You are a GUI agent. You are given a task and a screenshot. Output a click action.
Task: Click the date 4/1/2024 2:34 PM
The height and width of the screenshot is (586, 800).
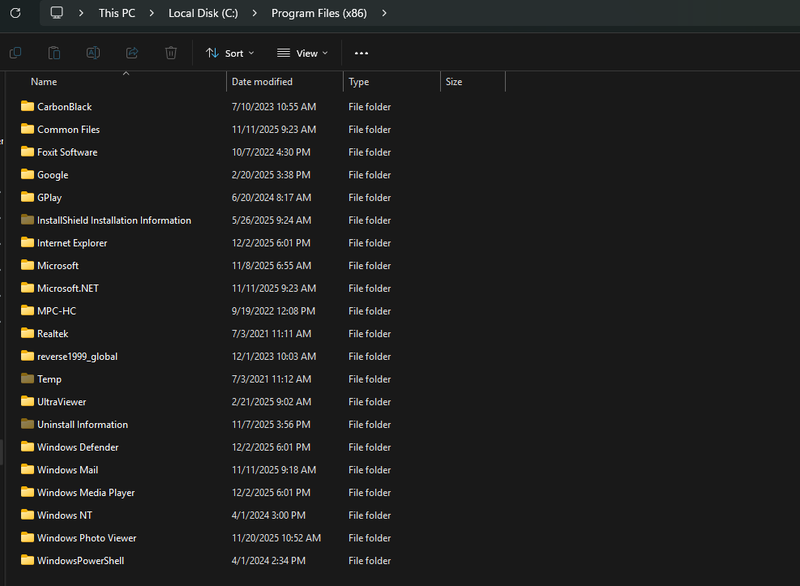[269, 560]
